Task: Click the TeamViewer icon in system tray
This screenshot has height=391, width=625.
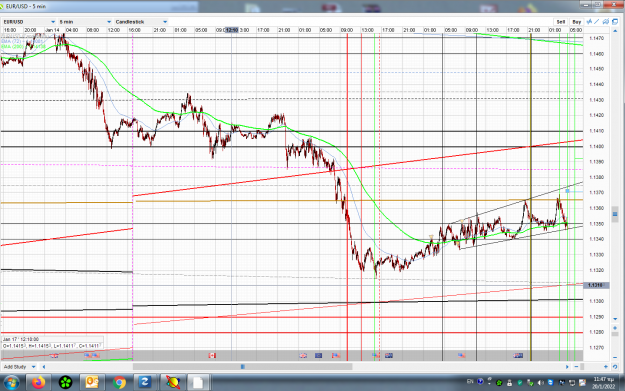Action: click(550, 383)
